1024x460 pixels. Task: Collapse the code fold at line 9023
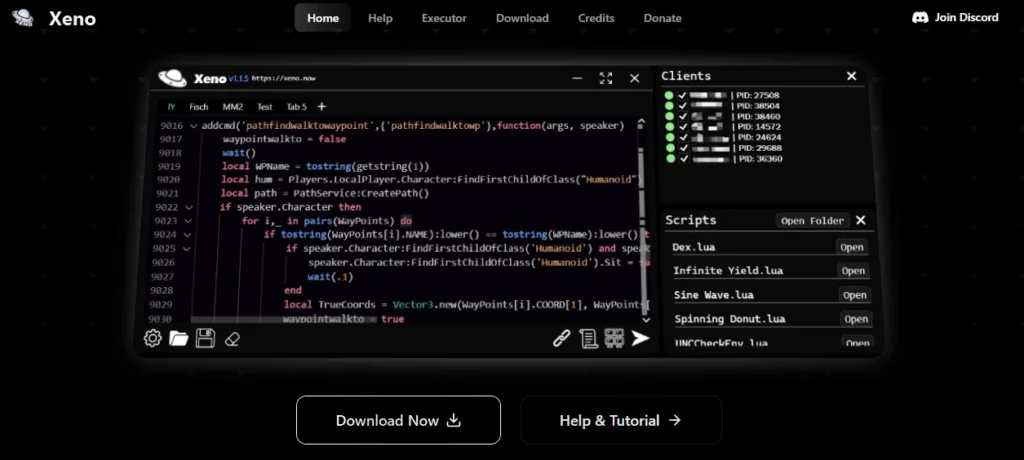(x=189, y=221)
